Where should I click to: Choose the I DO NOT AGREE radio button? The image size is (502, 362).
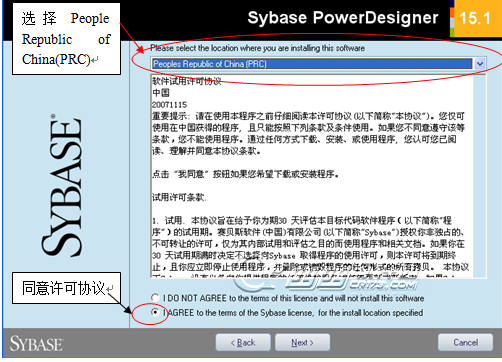[155, 297]
